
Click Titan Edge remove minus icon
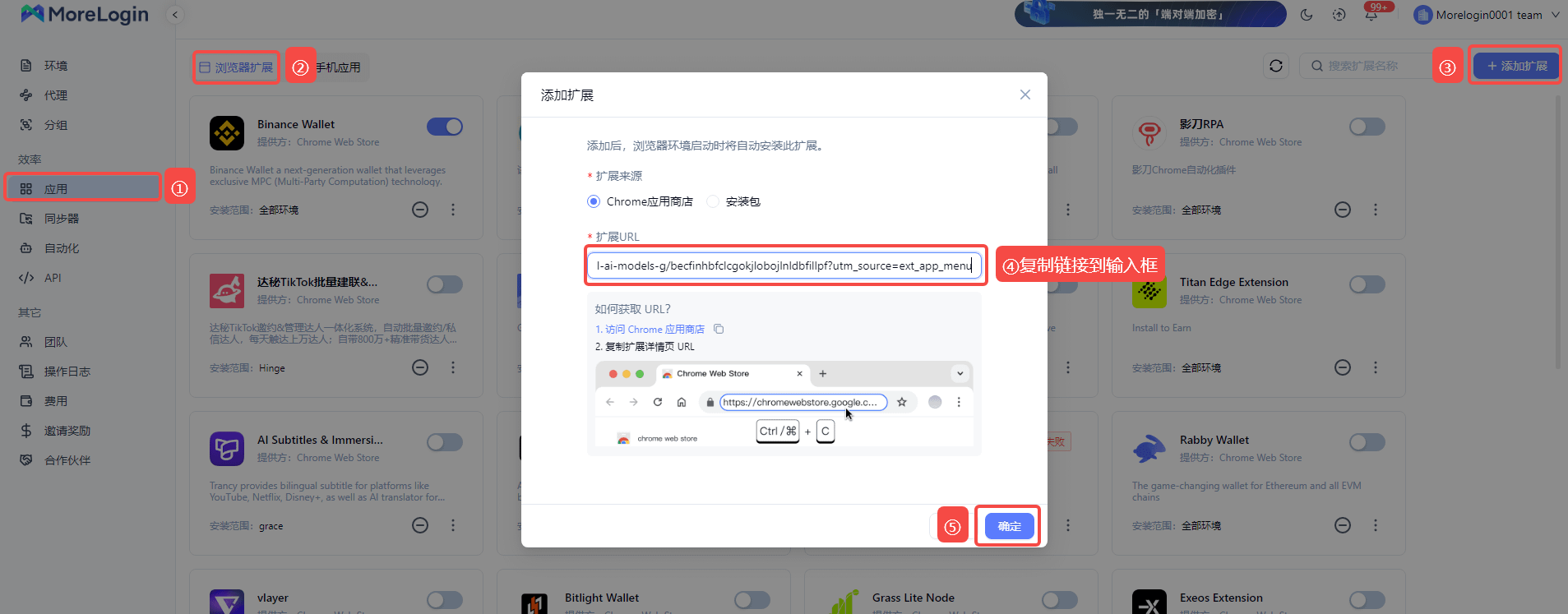tap(1343, 367)
